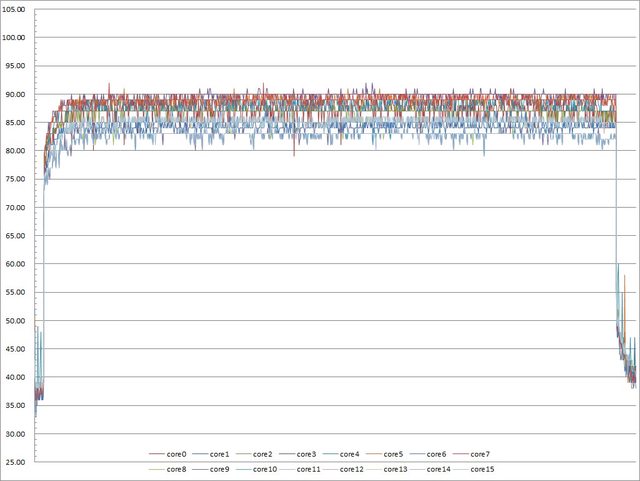Click the core0 line color marker
The image size is (640, 481).
click(154, 455)
